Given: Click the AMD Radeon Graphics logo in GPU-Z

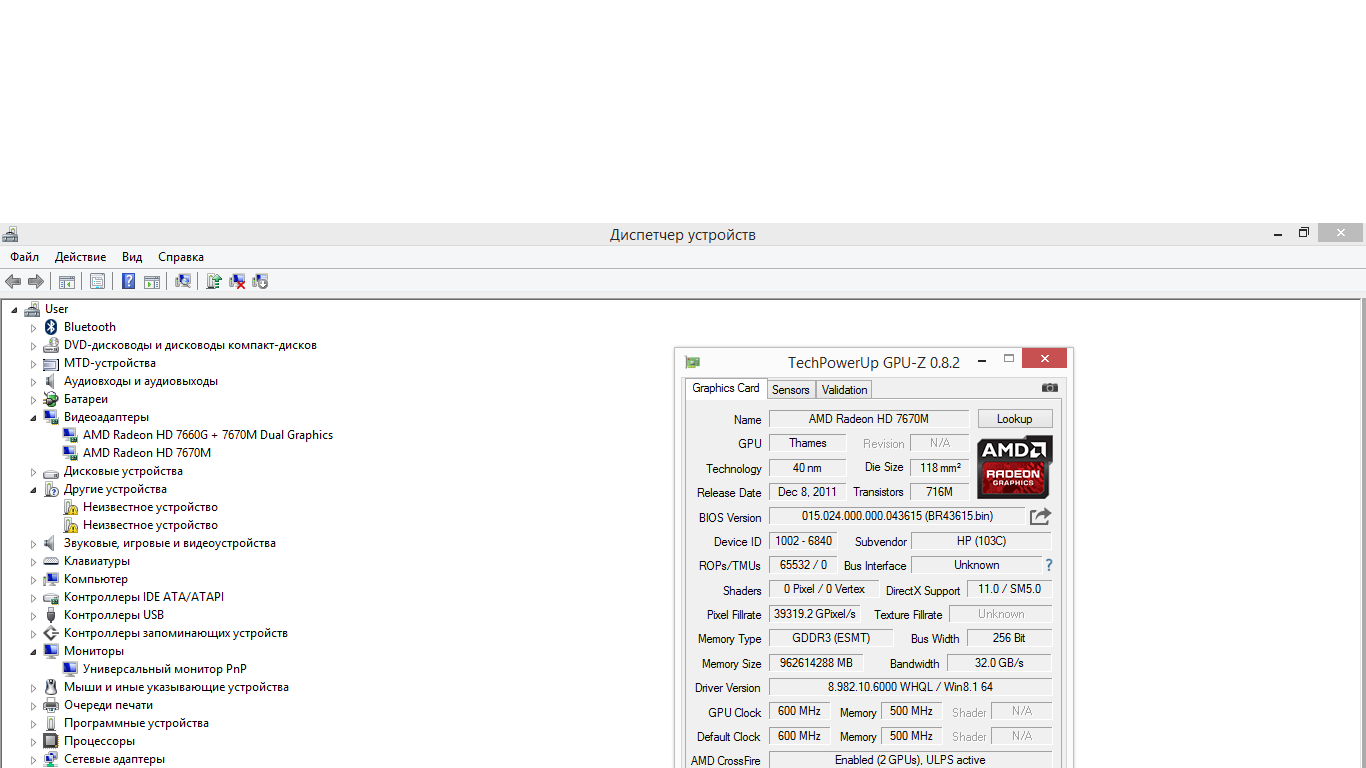Looking at the screenshot, I should [x=1015, y=467].
